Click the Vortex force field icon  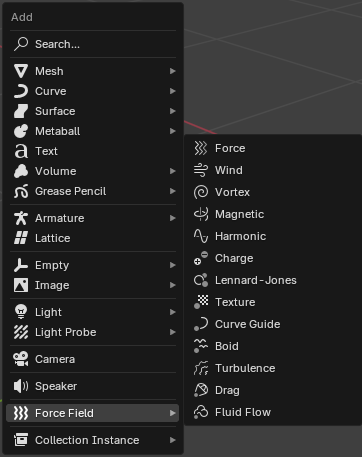tap(201, 192)
